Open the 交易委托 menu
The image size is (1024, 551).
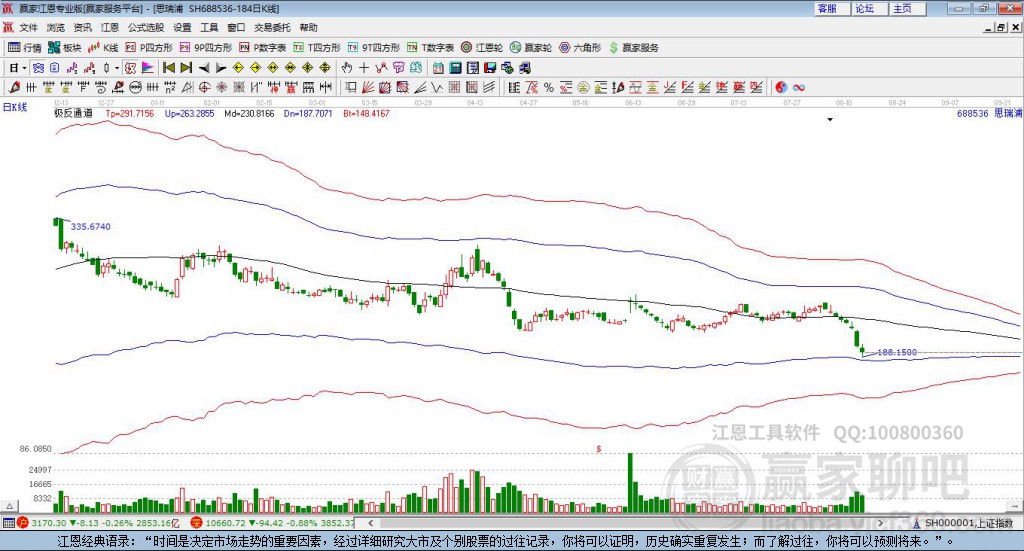pos(272,27)
